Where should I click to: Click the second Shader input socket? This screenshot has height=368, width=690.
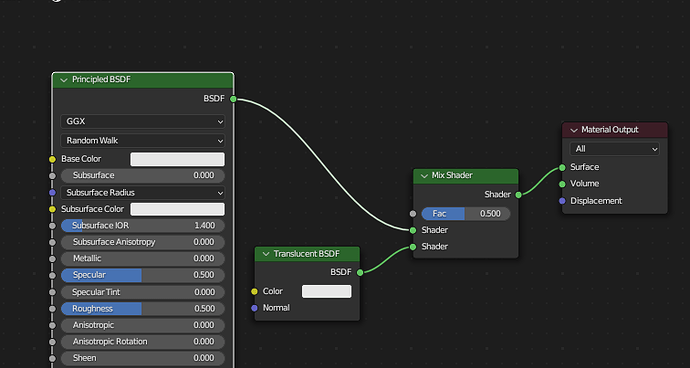[413, 247]
